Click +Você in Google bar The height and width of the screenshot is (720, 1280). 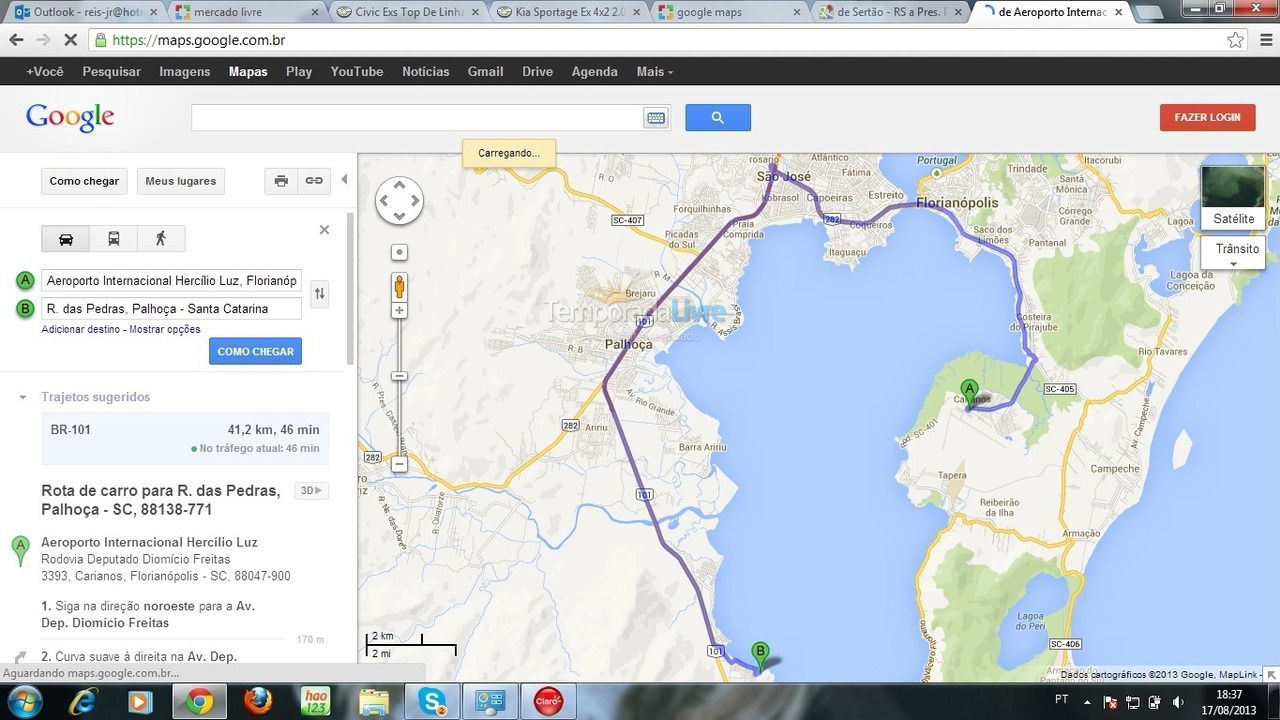(x=45, y=71)
